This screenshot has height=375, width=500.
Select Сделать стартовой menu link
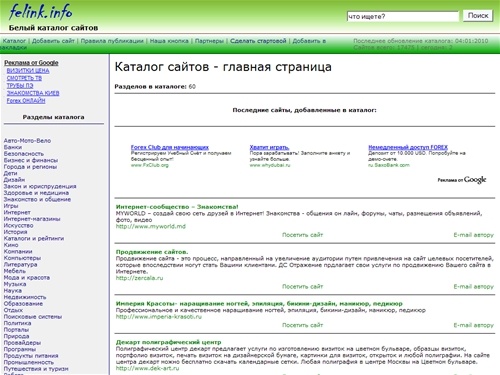(258, 41)
